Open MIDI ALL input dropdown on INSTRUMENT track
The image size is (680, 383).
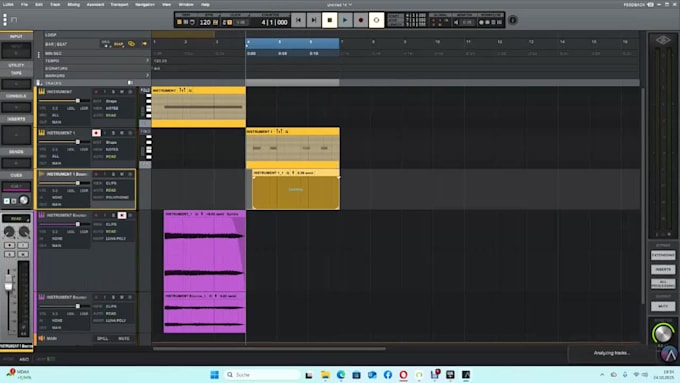tap(56, 115)
